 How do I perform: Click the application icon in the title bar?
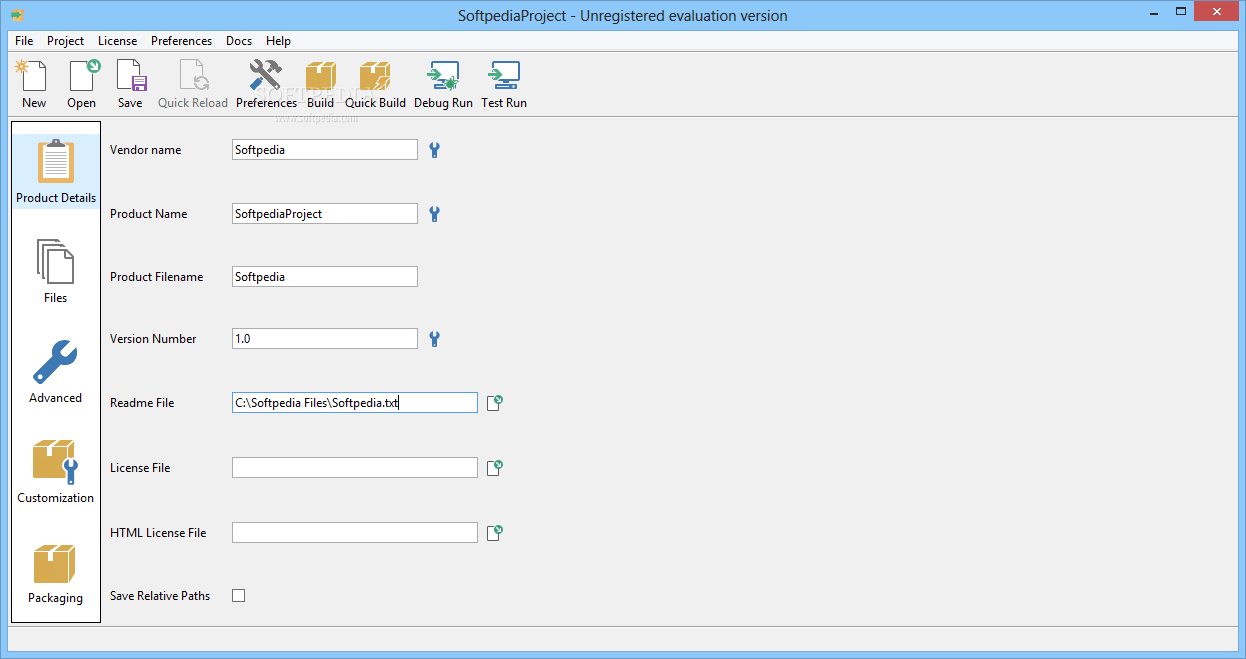pyautogui.click(x=17, y=15)
